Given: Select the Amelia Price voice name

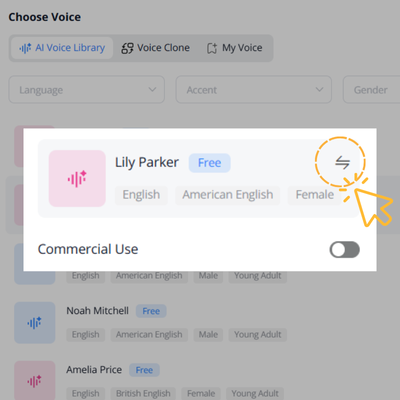Looking at the screenshot, I should tap(94, 370).
